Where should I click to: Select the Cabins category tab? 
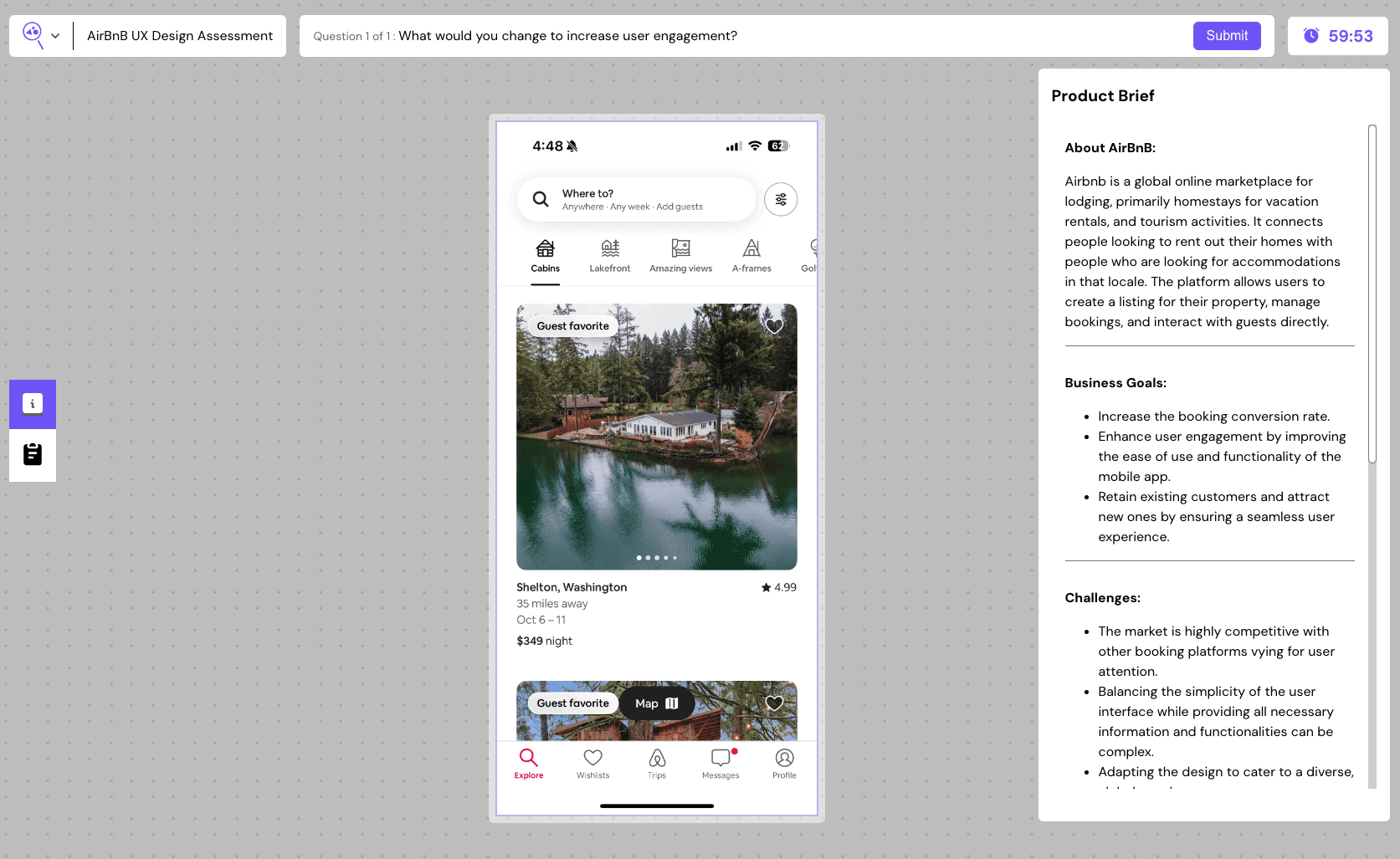pos(545,257)
